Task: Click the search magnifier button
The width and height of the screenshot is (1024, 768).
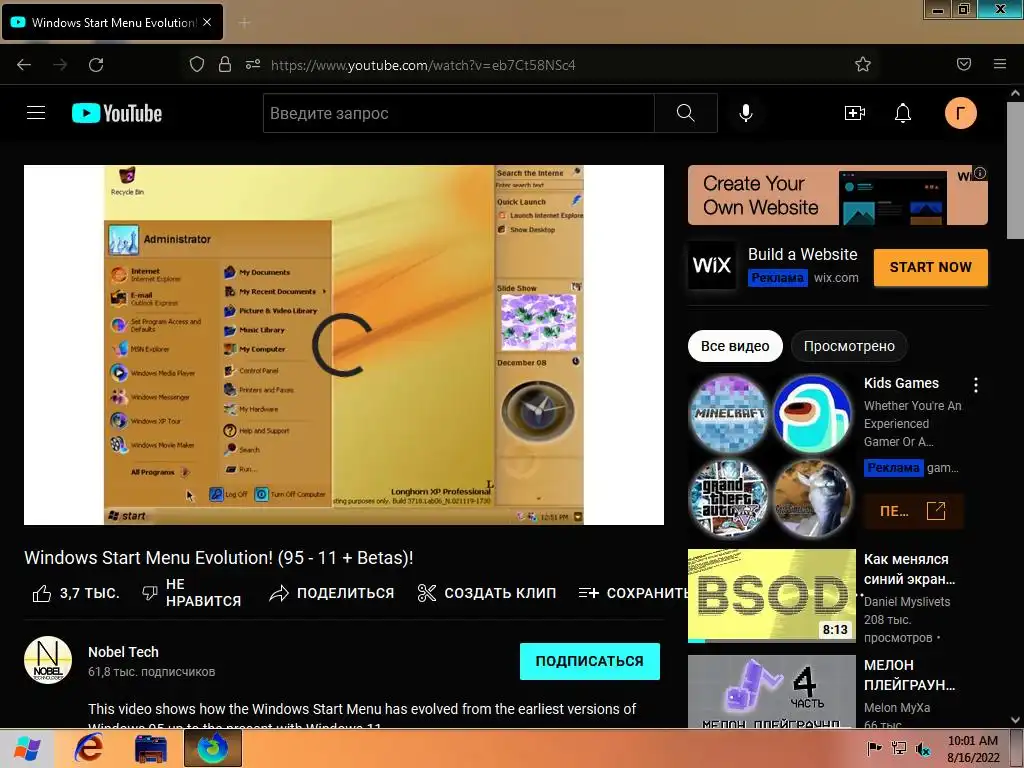Action: [686, 113]
